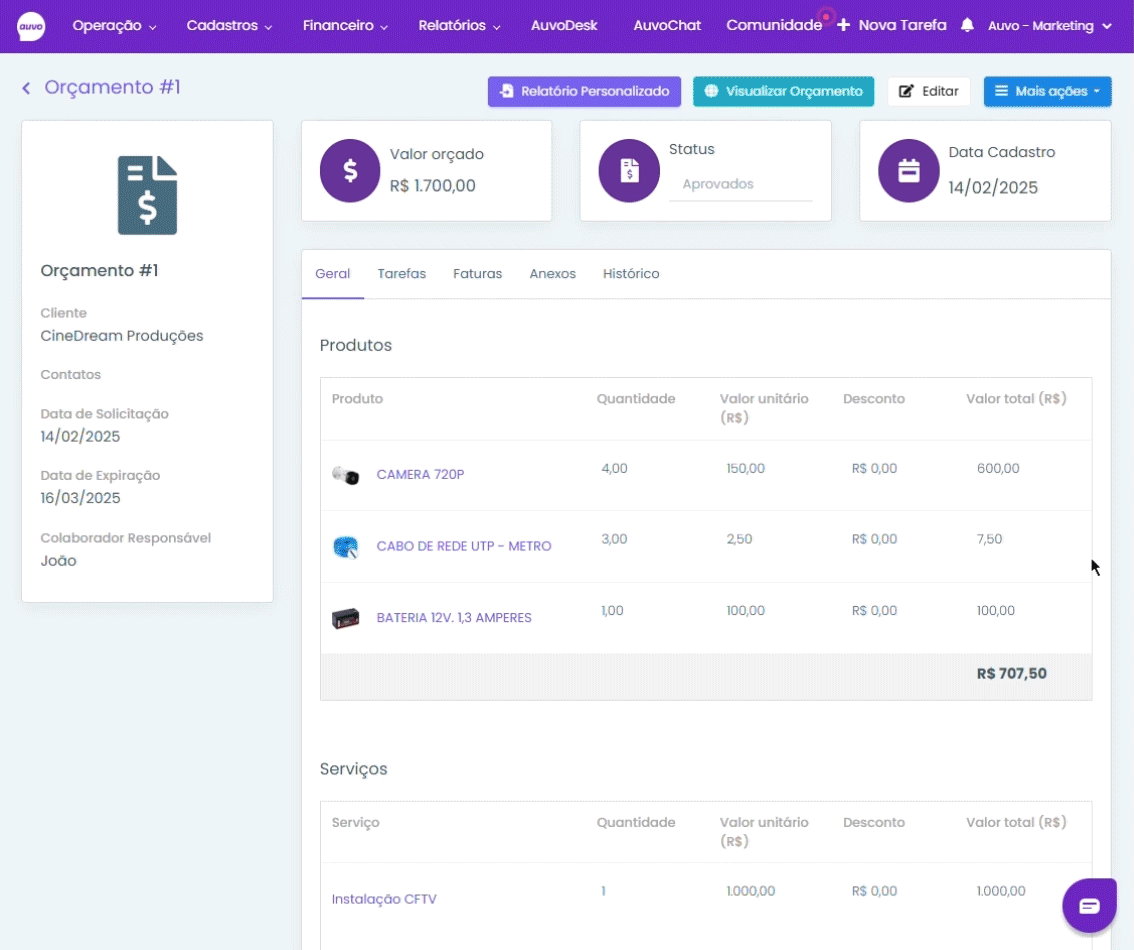
Task: Click the large budget document icon
Action: pos(147,195)
